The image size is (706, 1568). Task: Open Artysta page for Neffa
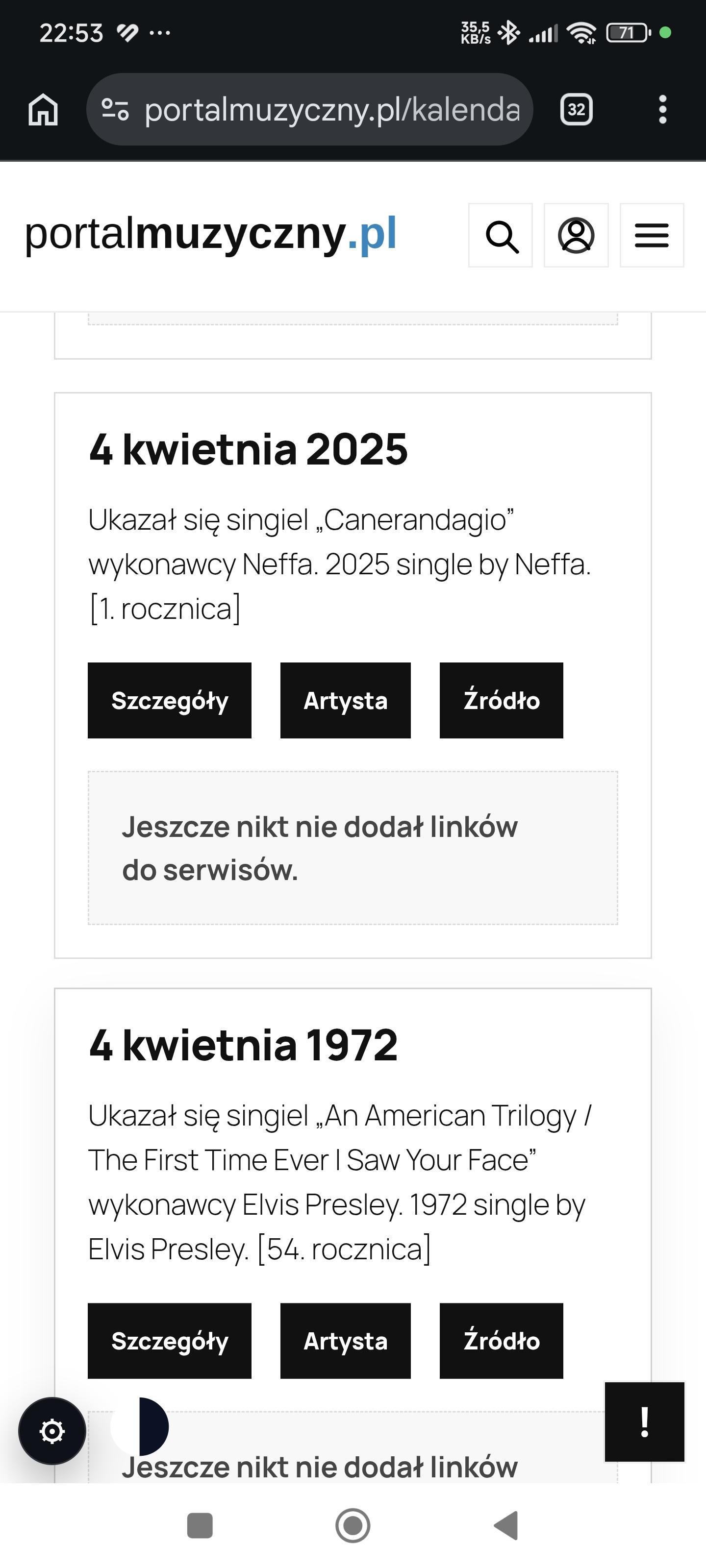345,700
